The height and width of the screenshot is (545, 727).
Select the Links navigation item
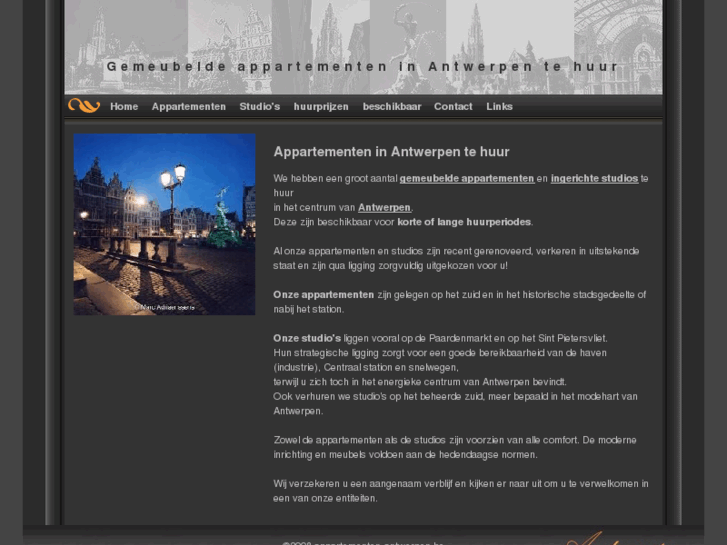[x=499, y=107]
